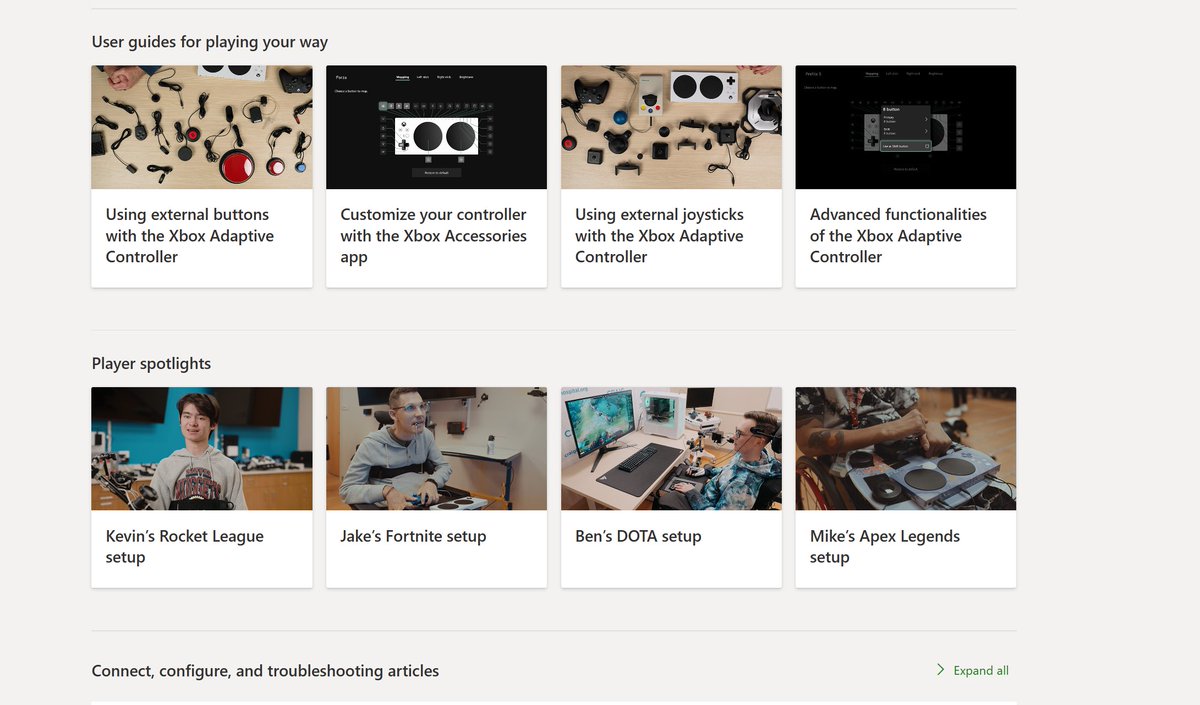The image size is (1200, 705).
Task: Open the external buttons guide thumbnail
Action: click(x=202, y=127)
